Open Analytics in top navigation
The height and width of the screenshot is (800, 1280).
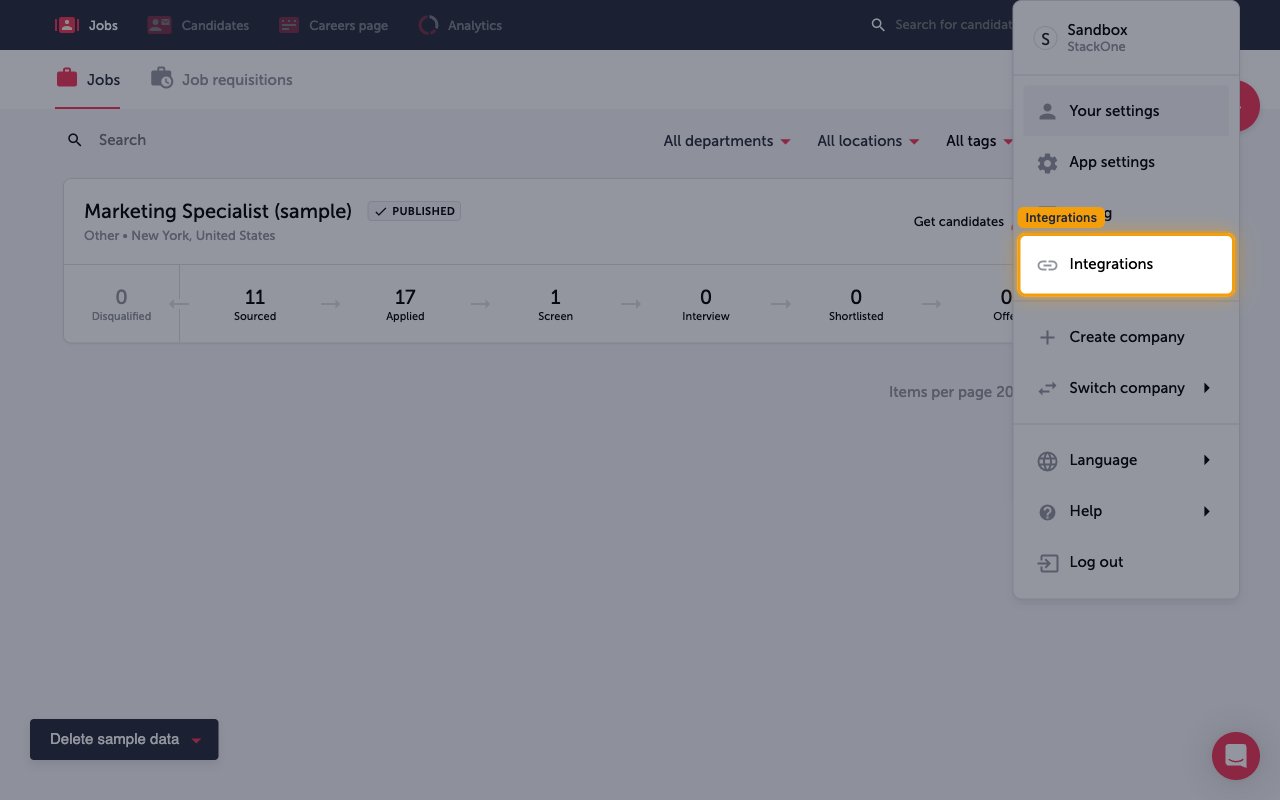click(x=460, y=25)
